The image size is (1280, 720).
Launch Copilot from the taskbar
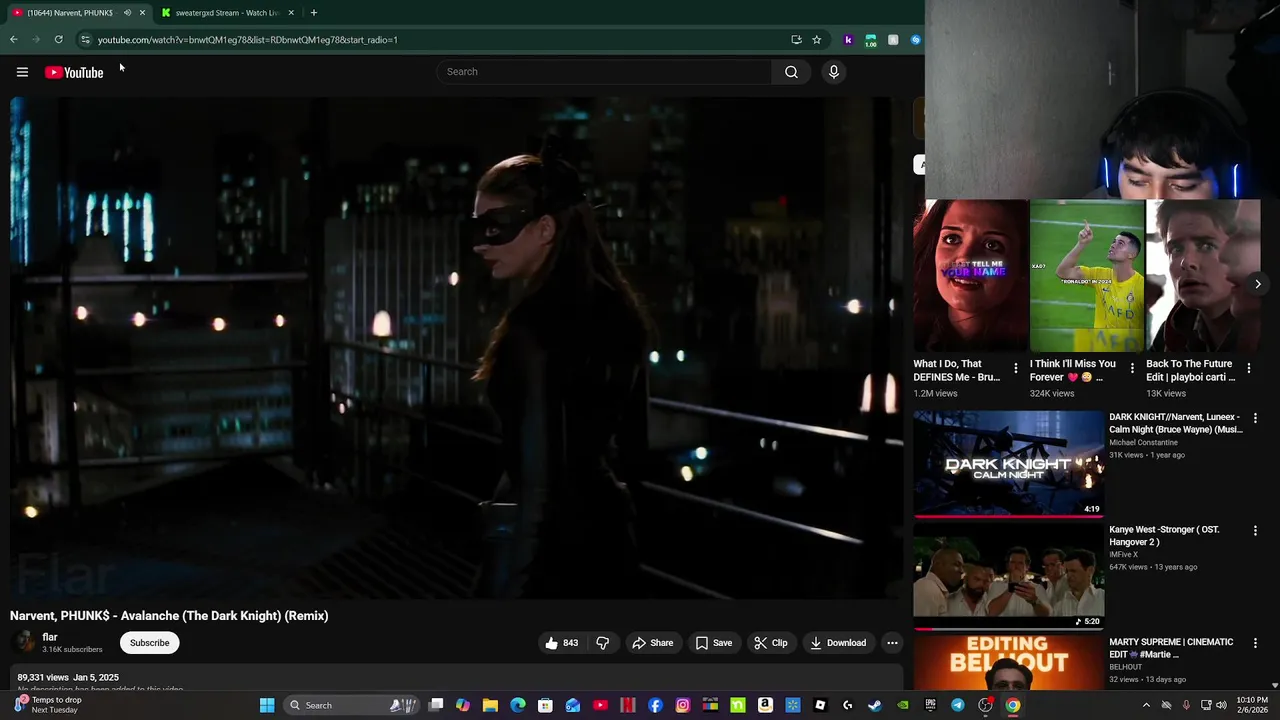(x=463, y=705)
